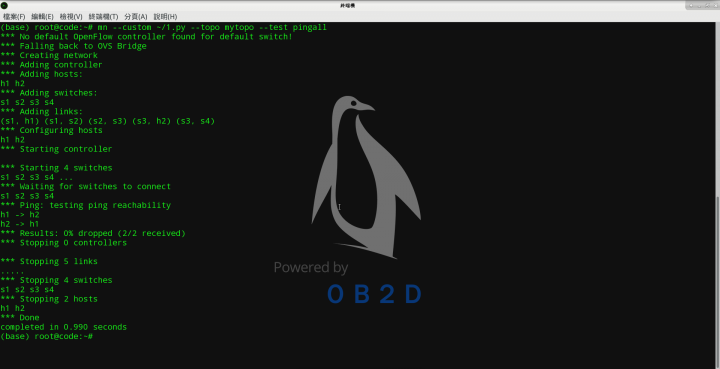Open the 檢視(V) View menu
Image resolution: width=720 pixels, height=369 pixels.
[71, 17]
